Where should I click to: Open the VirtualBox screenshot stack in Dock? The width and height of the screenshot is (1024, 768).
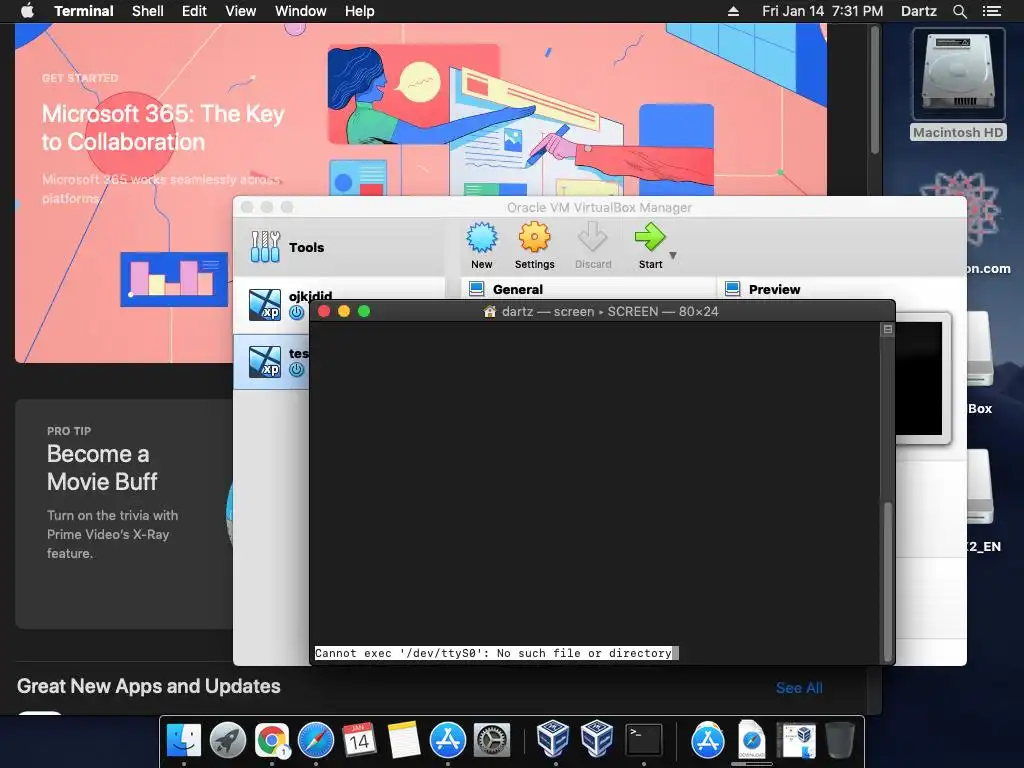point(796,741)
